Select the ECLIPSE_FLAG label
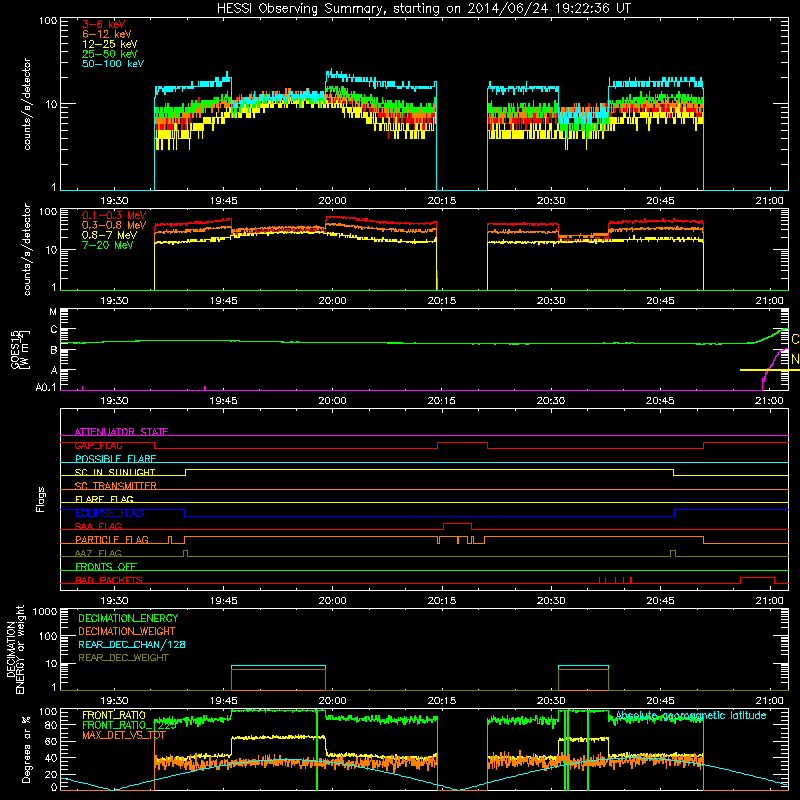This screenshot has width=800, height=800. pyautogui.click(x=109, y=513)
